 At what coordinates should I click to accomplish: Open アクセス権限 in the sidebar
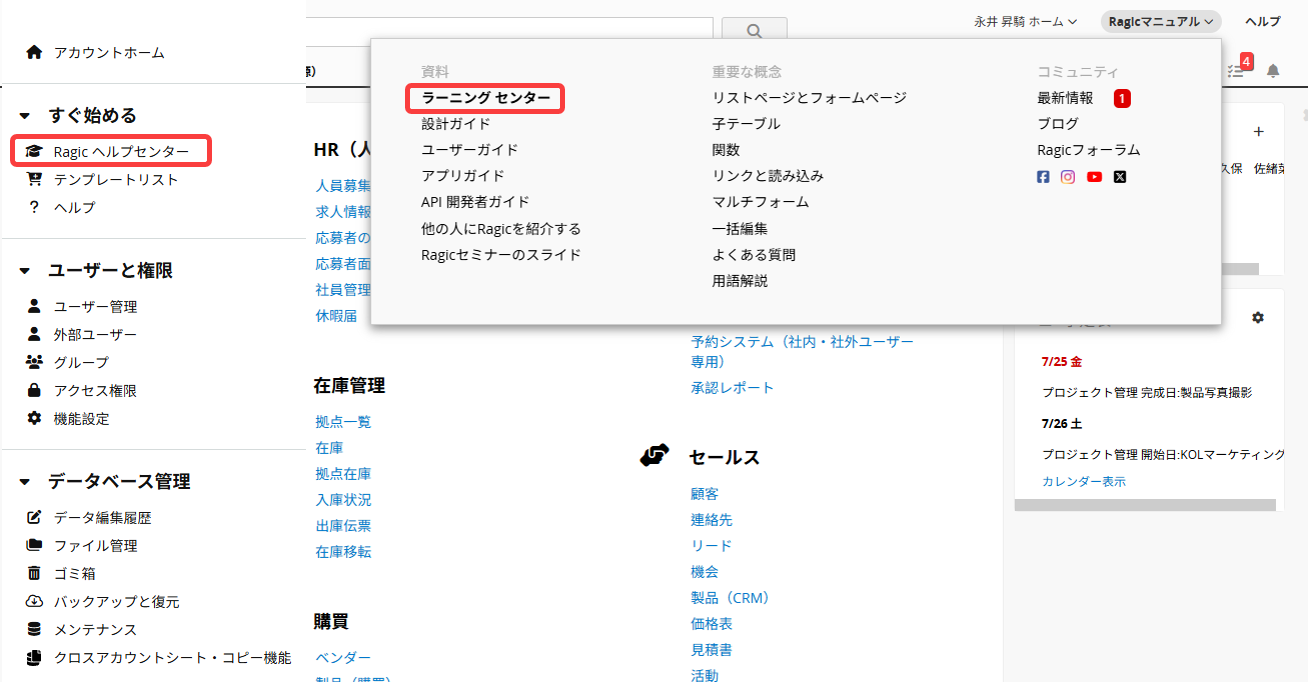(x=95, y=390)
